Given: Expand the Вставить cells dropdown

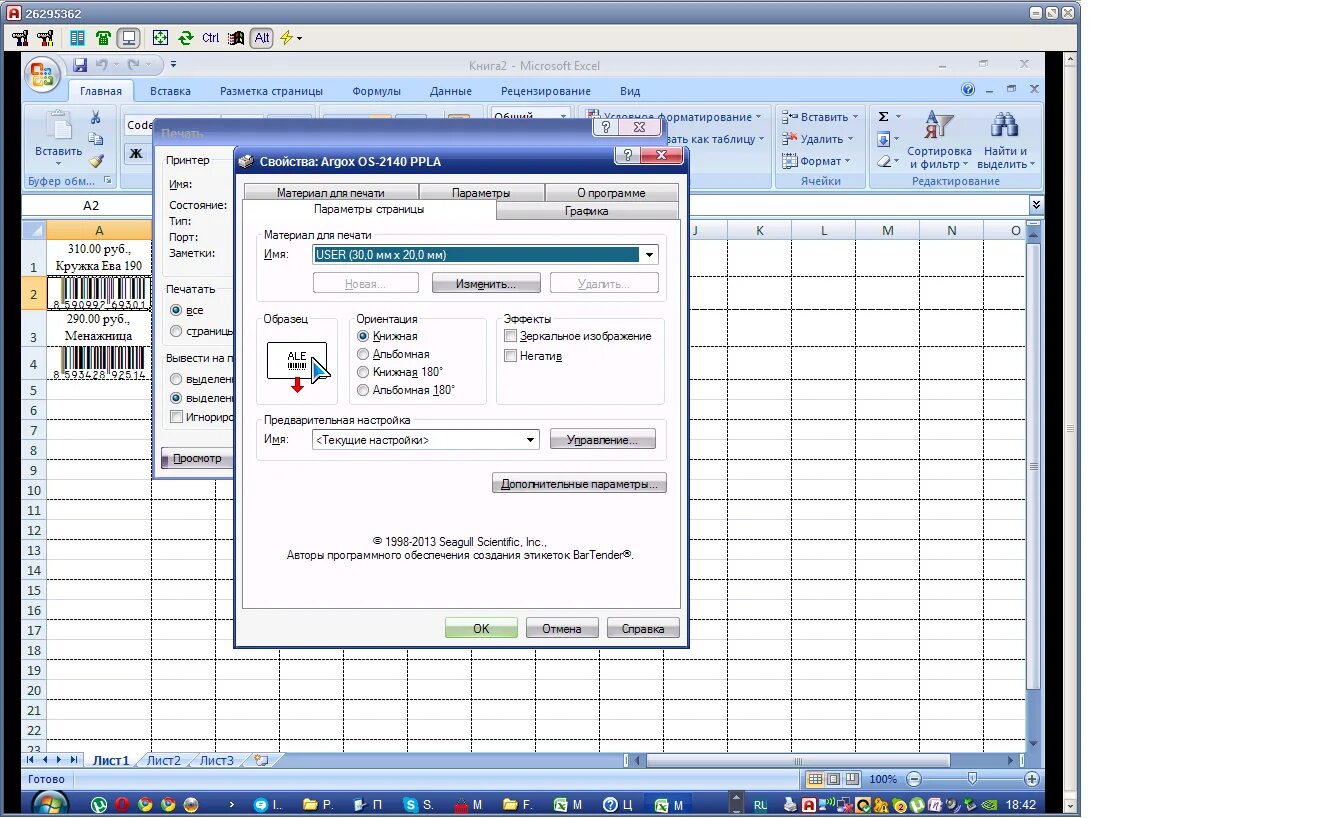Looking at the screenshot, I should coord(855,117).
